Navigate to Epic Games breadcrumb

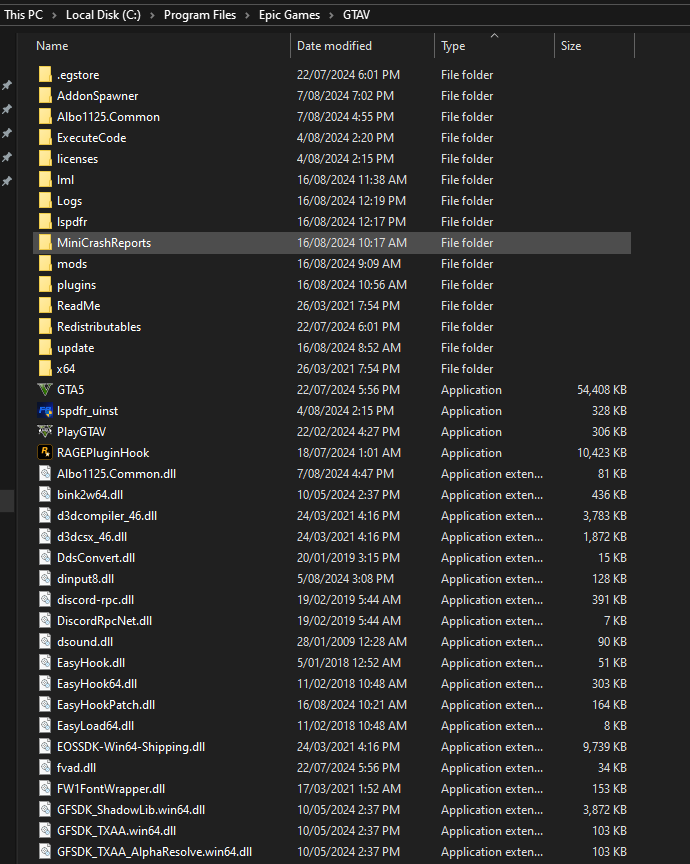[x=289, y=15]
